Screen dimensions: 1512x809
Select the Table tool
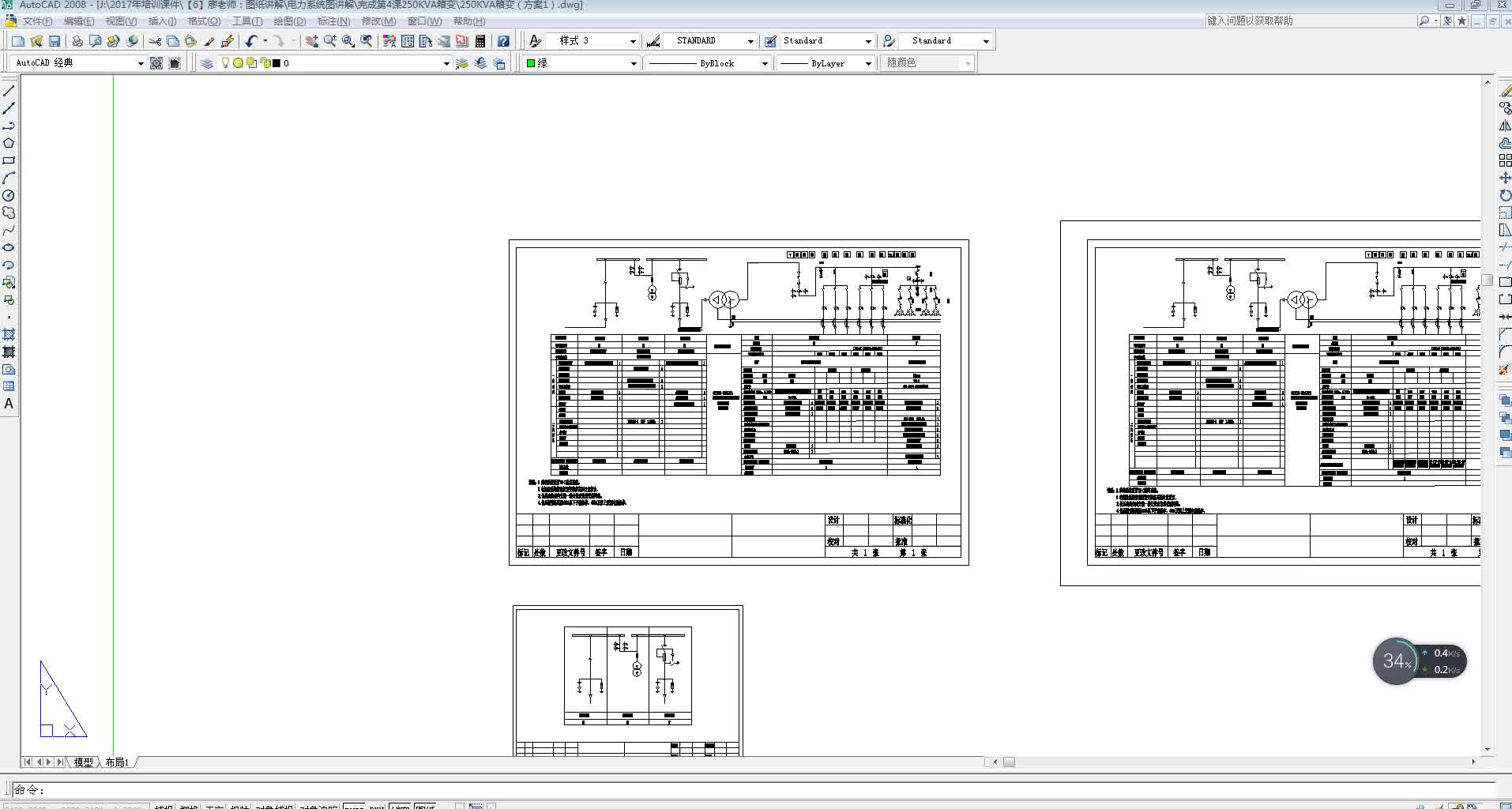pos(9,386)
